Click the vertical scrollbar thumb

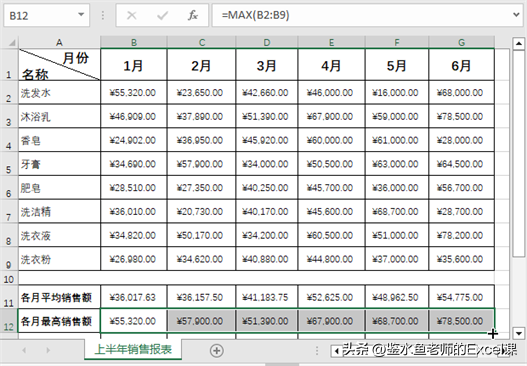coord(519,154)
